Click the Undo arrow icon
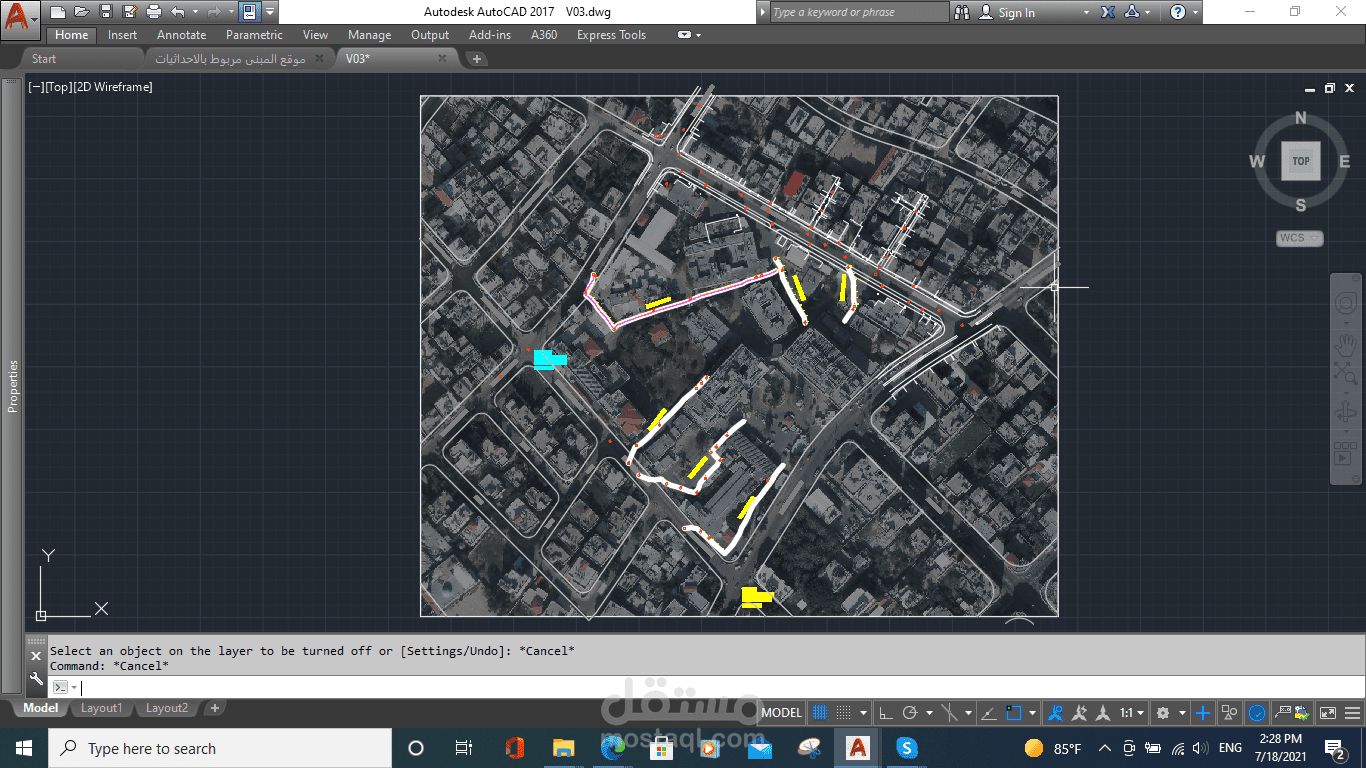This screenshot has width=1366, height=768. coord(177,12)
